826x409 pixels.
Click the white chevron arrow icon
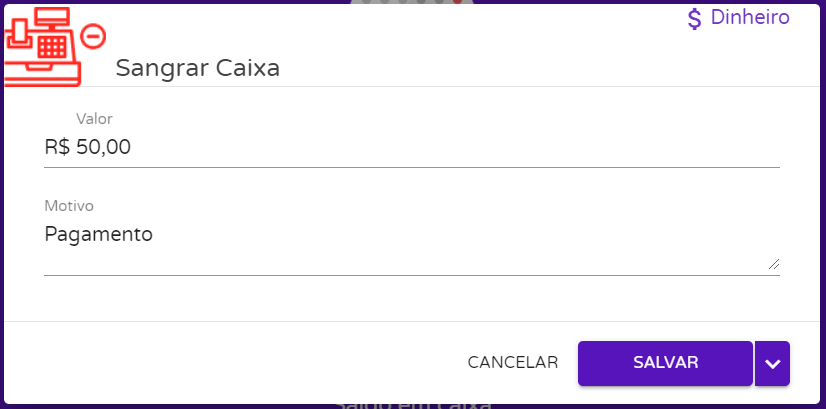click(772, 363)
